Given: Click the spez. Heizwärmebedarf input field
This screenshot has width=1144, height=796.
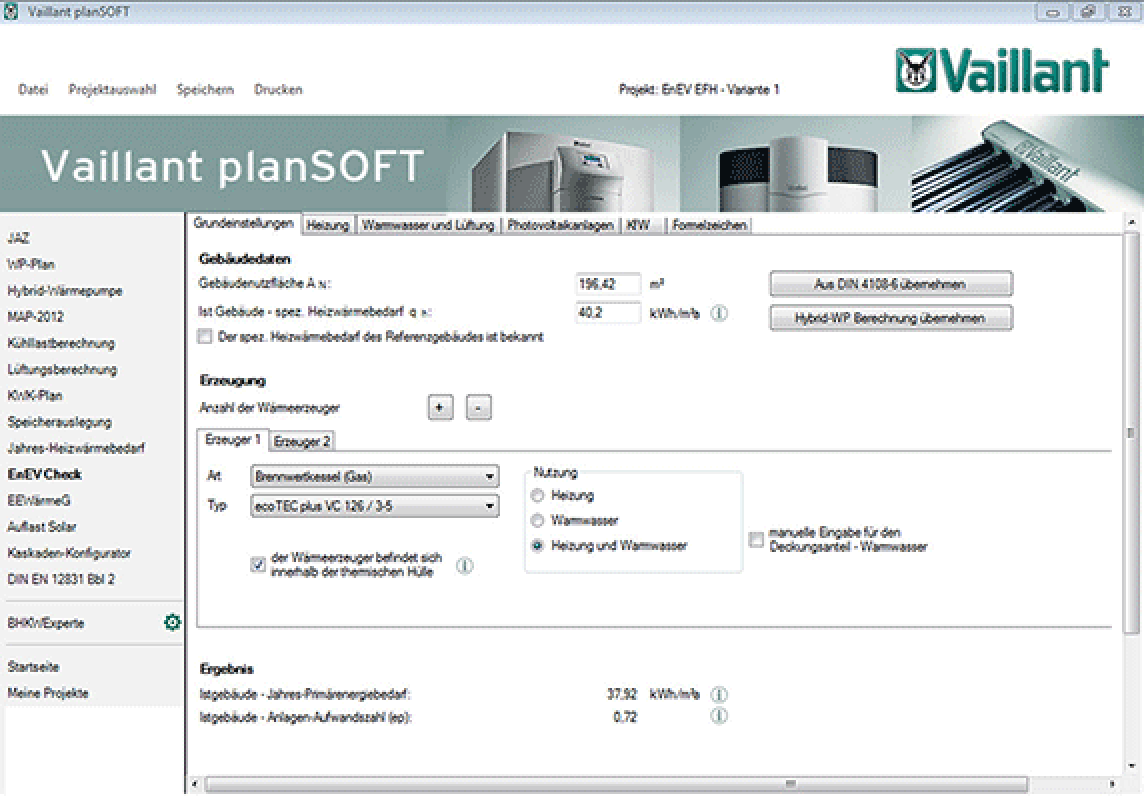Looking at the screenshot, I should coord(608,313).
